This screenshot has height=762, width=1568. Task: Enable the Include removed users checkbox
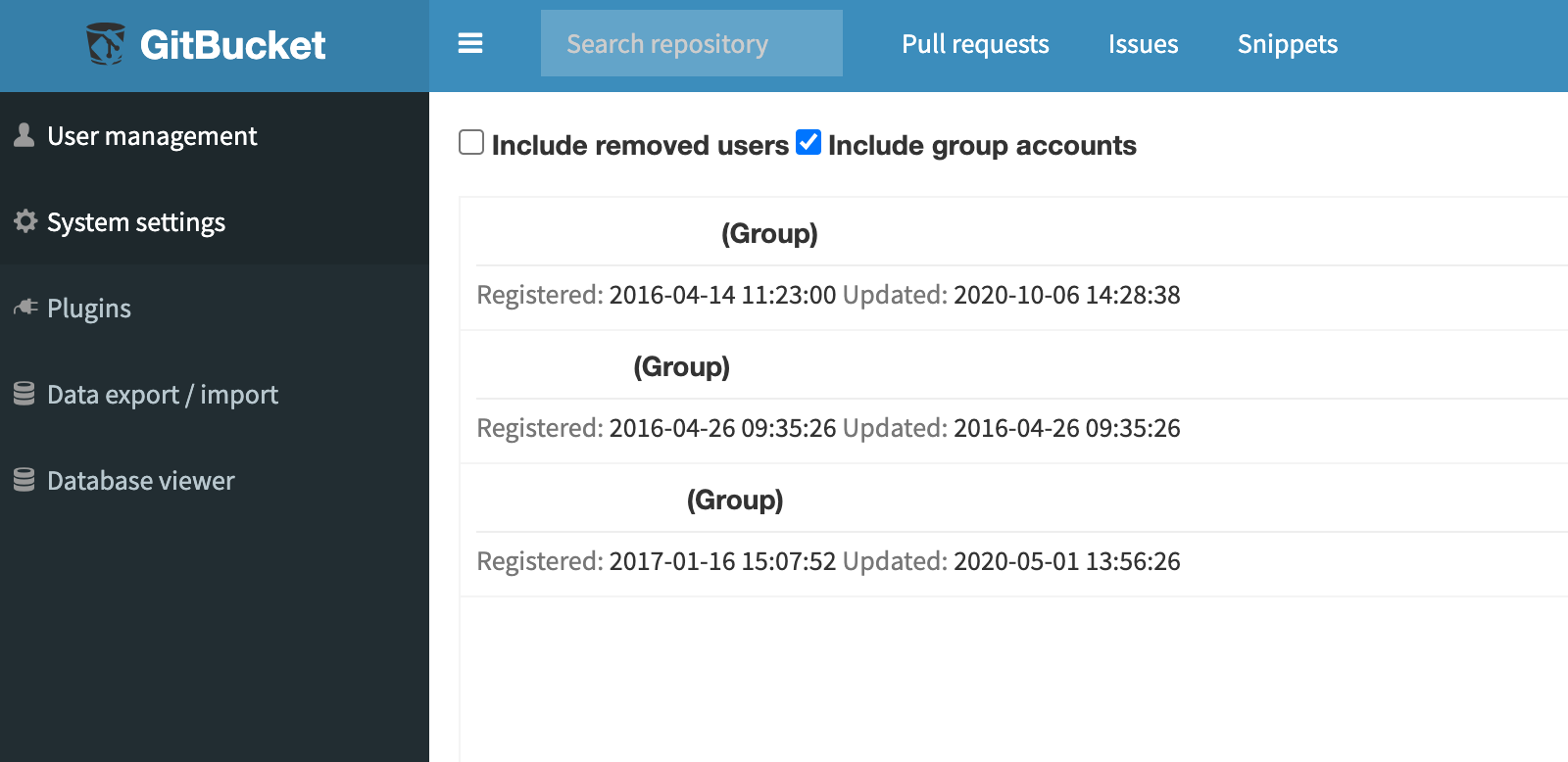(x=471, y=143)
